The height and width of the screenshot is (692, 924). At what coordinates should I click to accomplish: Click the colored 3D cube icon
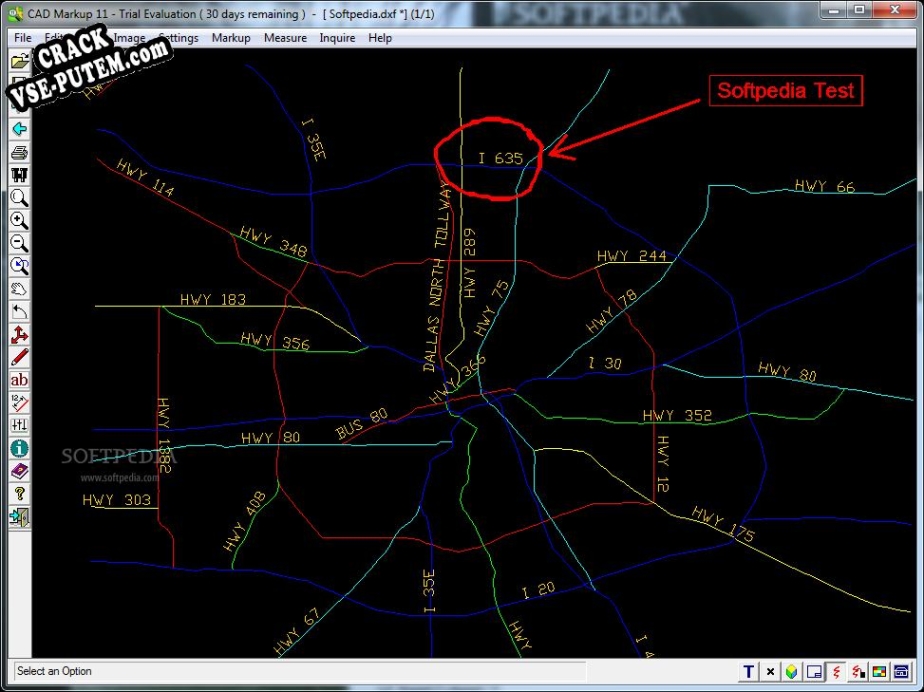[x=792, y=671]
